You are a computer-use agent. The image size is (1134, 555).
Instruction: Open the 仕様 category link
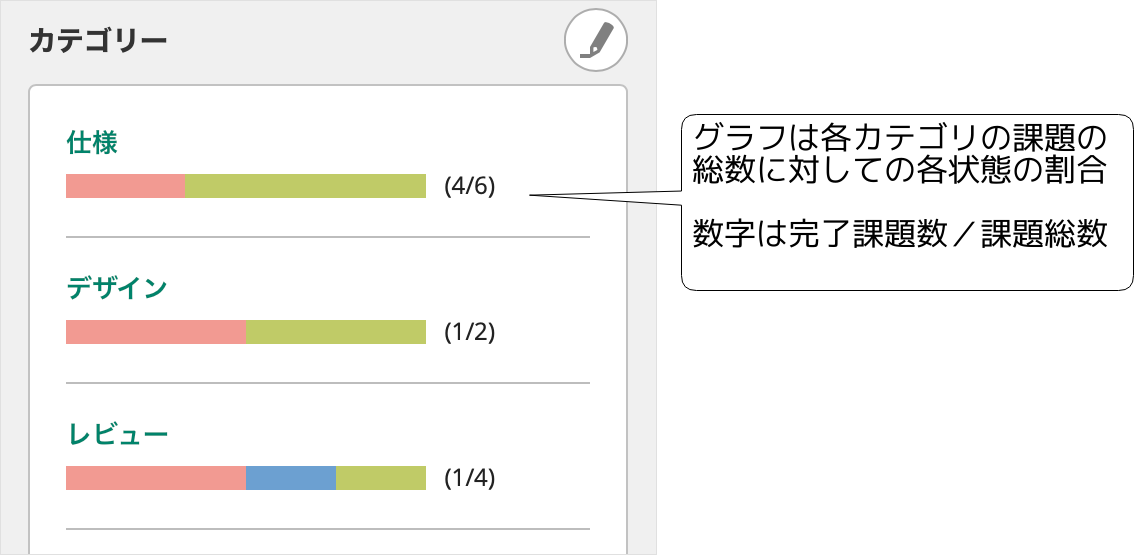(92, 143)
